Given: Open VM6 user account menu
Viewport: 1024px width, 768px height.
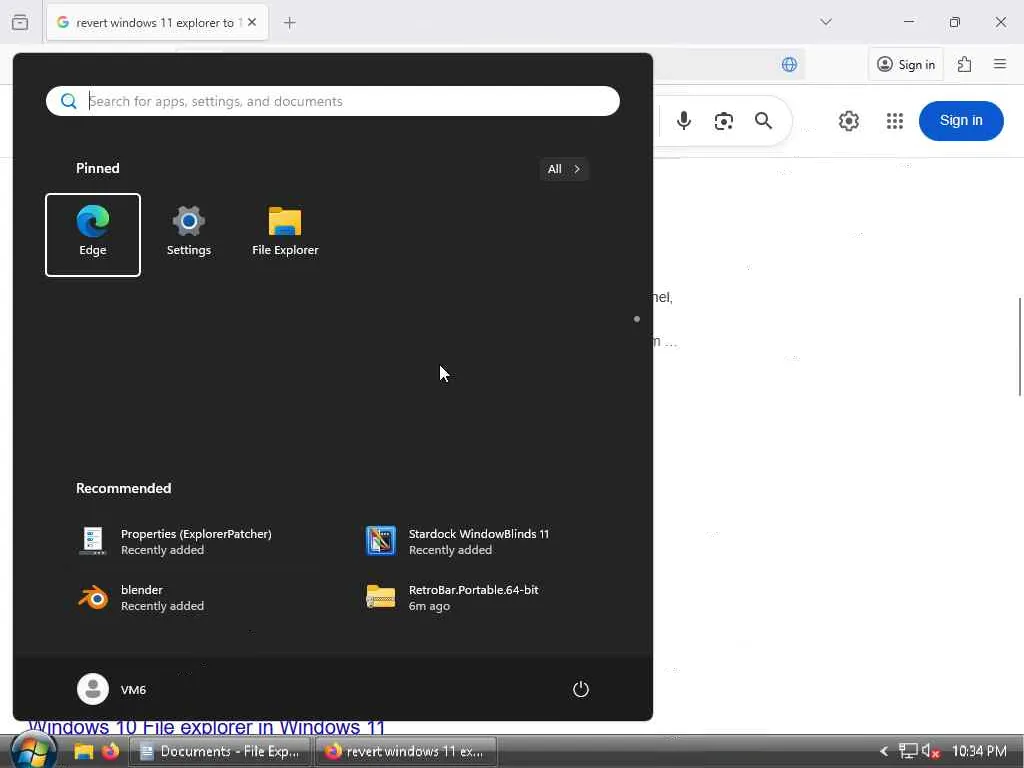Looking at the screenshot, I should tap(112, 689).
